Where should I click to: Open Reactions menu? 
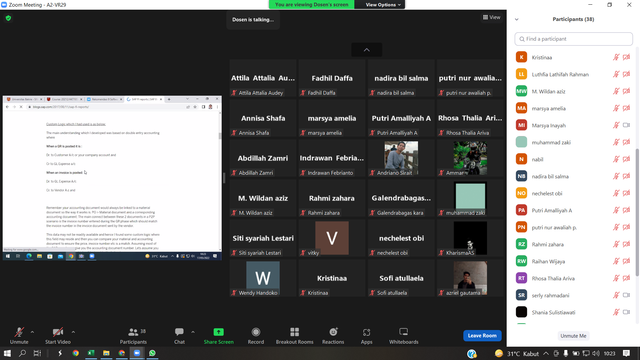[333, 336]
